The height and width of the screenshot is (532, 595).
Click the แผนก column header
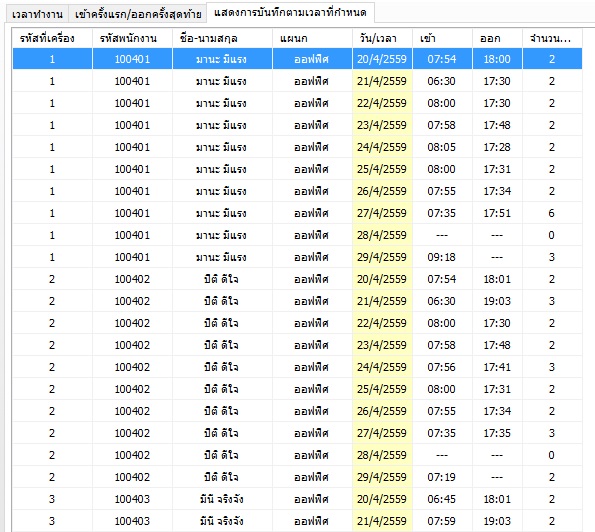tap(312, 38)
